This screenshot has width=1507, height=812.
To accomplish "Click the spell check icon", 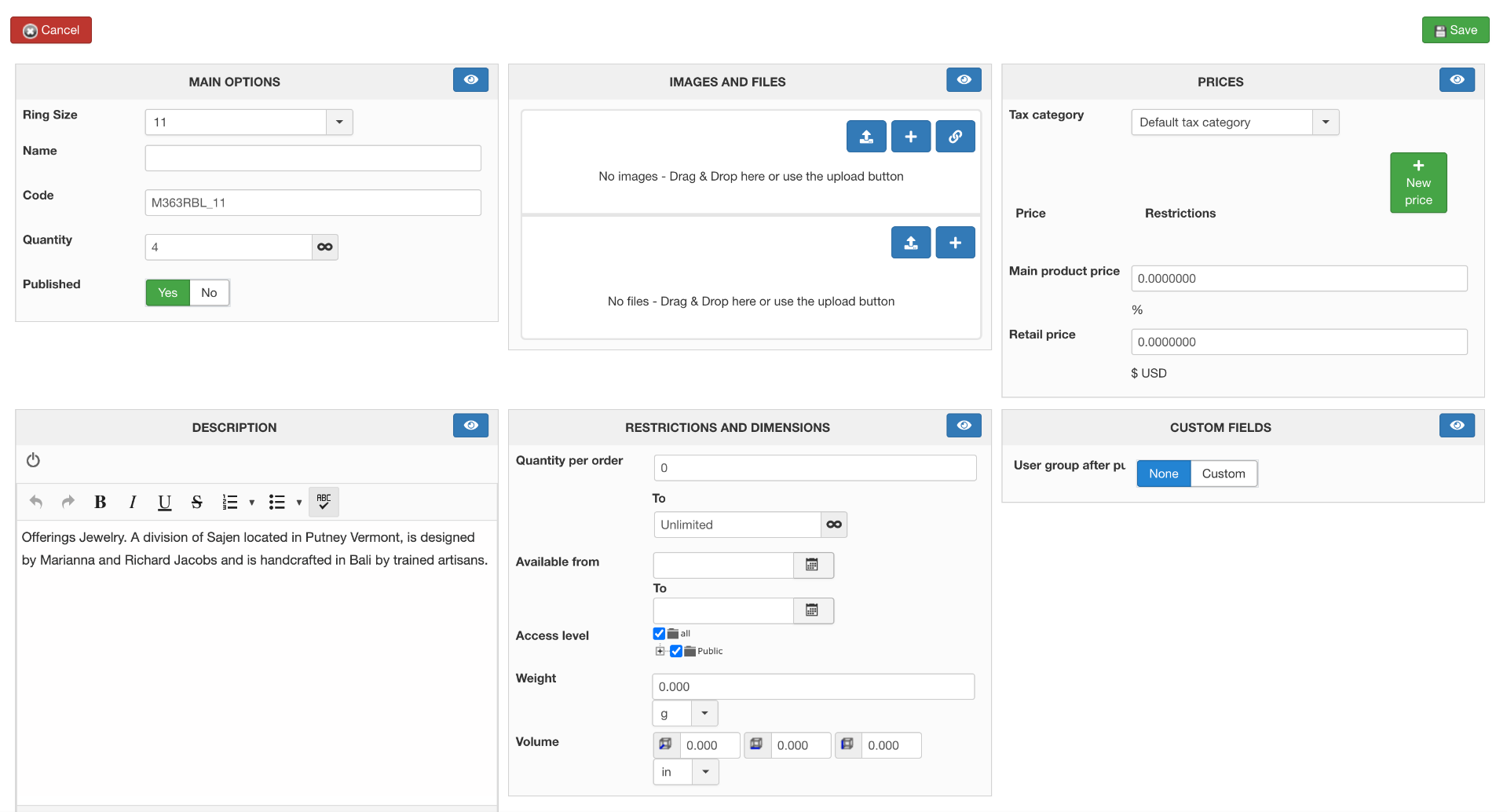I will click(x=324, y=502).
